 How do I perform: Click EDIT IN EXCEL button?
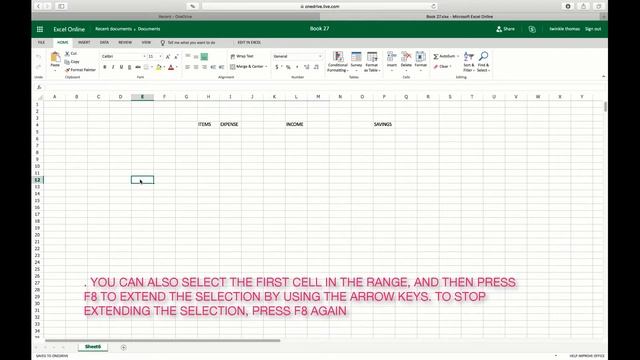(x=249, y=42)
